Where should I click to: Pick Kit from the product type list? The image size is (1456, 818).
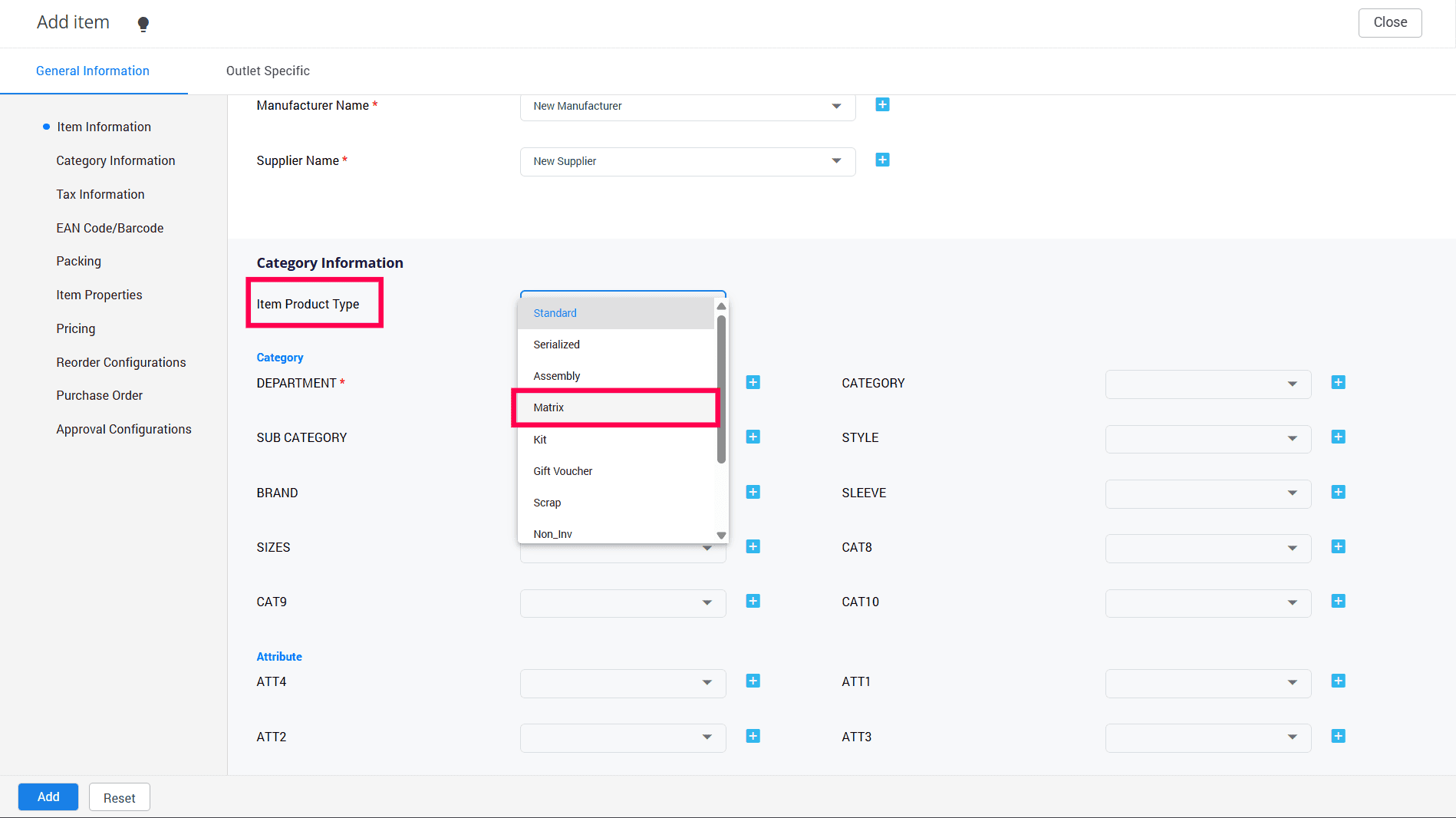pyautogui.click(x=616, y=440)
